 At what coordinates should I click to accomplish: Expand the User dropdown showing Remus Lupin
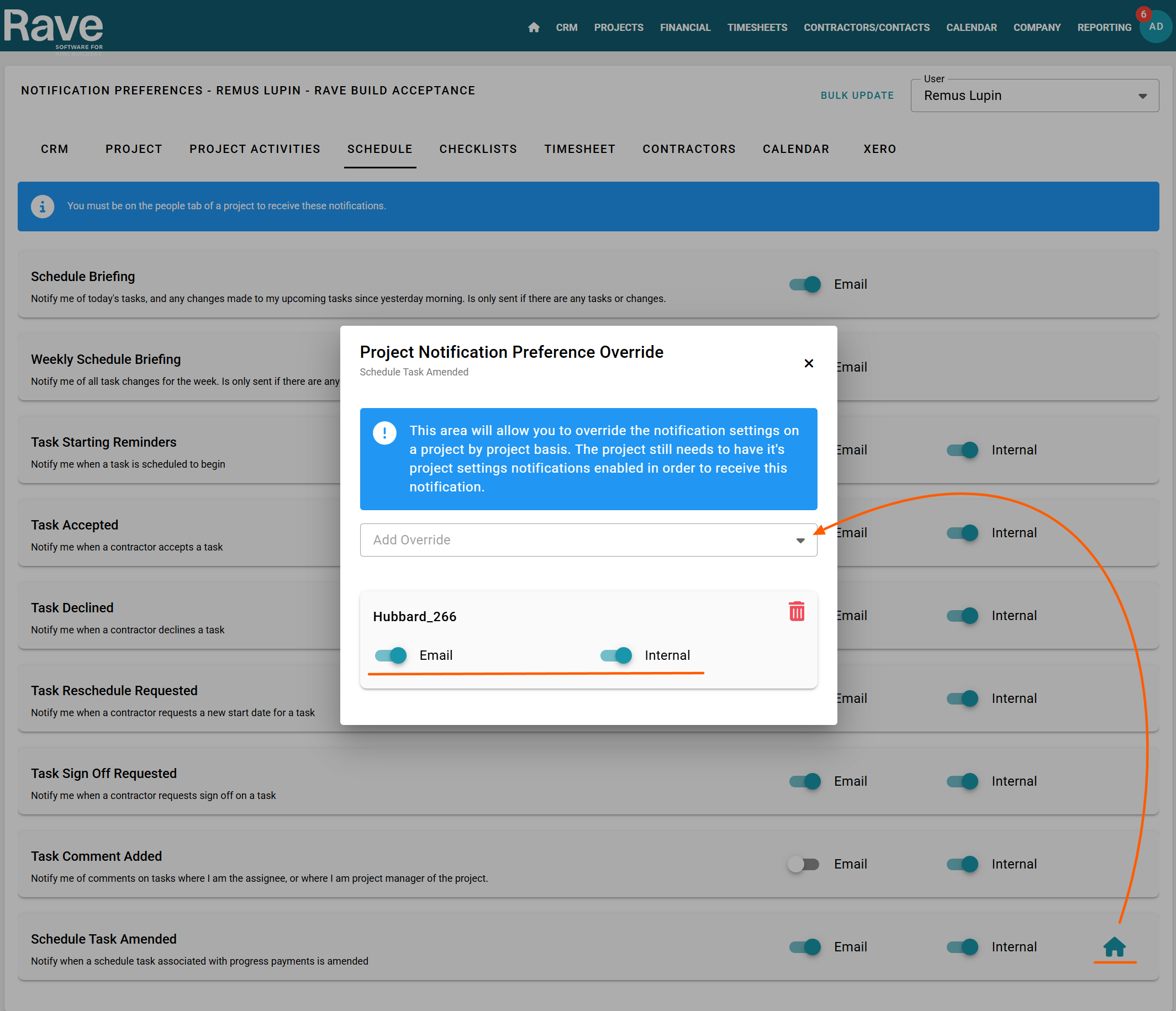click(1034, 96)
